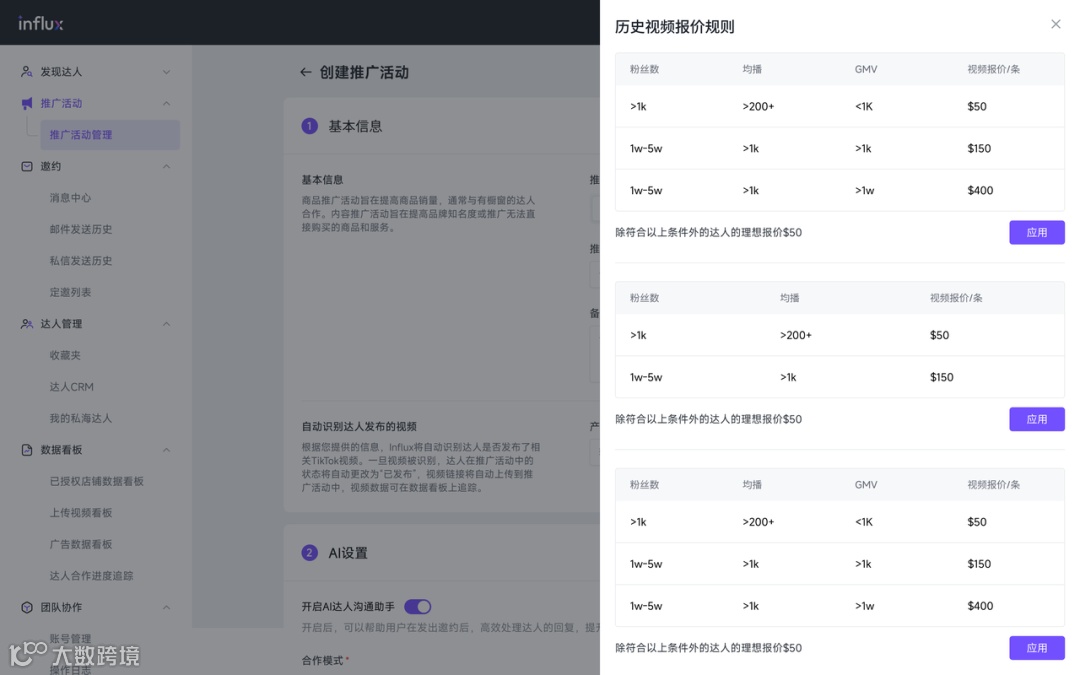Click step 1 circle next to 基本信息
Image resolution: width=1080 pixels, height=675 pixels.
point(310,126)
